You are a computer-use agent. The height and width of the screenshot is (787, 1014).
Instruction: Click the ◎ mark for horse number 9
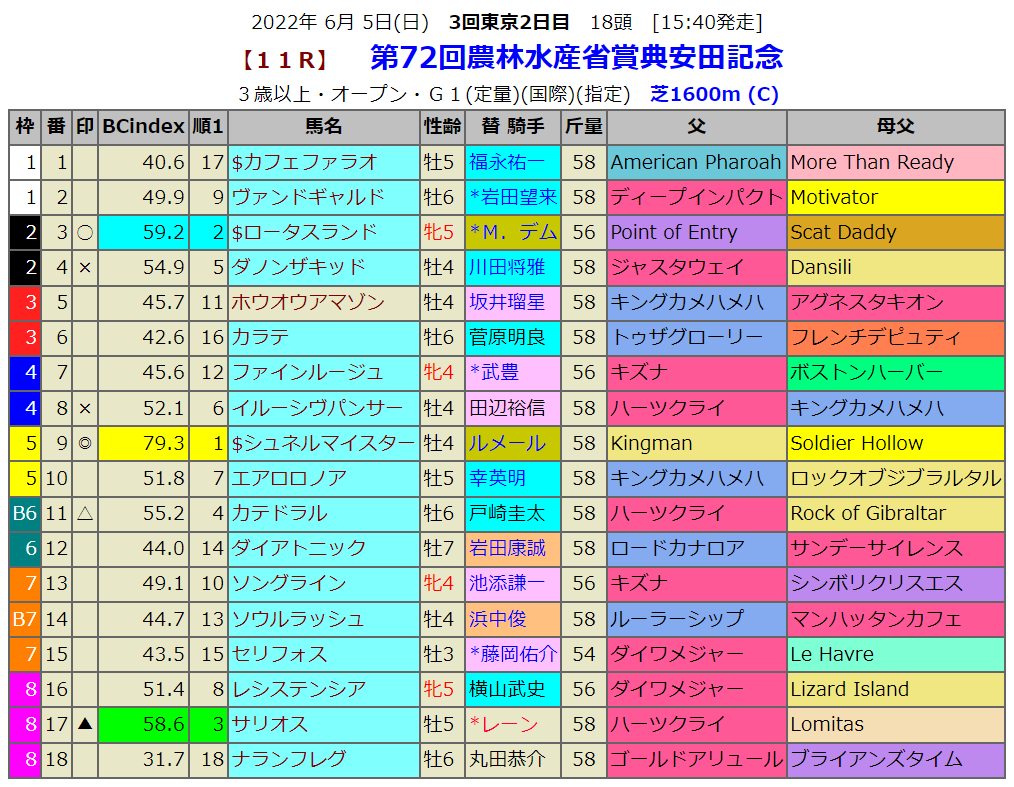[x=85, y=443]
